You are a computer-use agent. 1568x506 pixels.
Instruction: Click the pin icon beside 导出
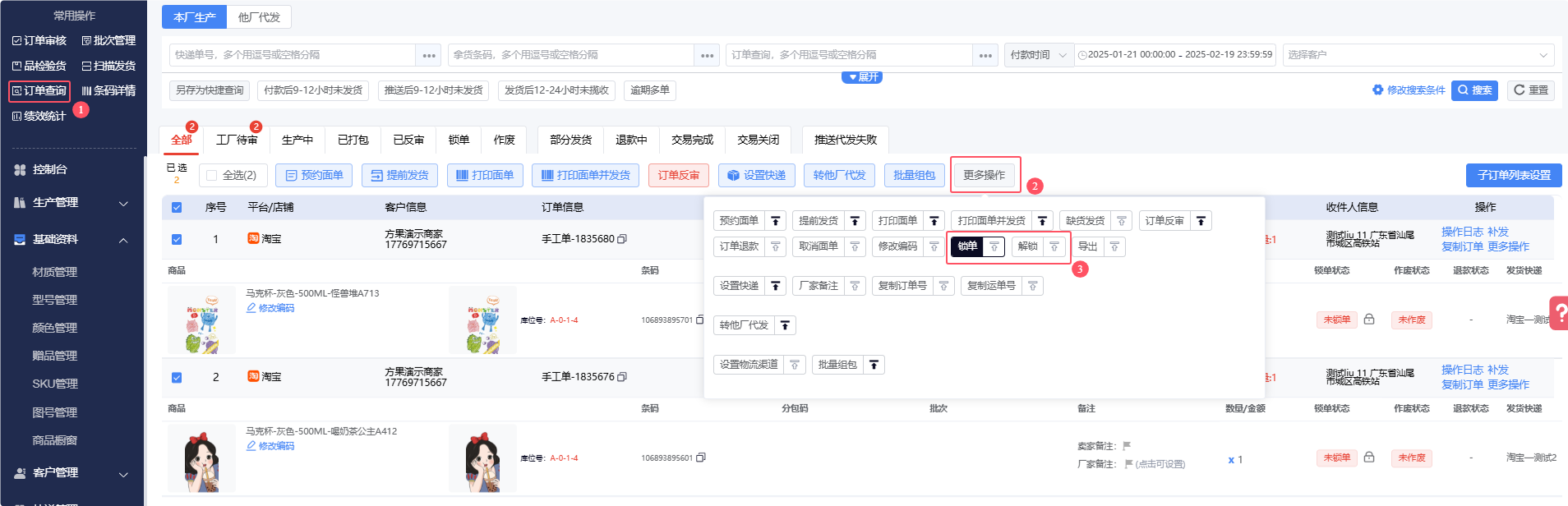tap(1114, 246)
